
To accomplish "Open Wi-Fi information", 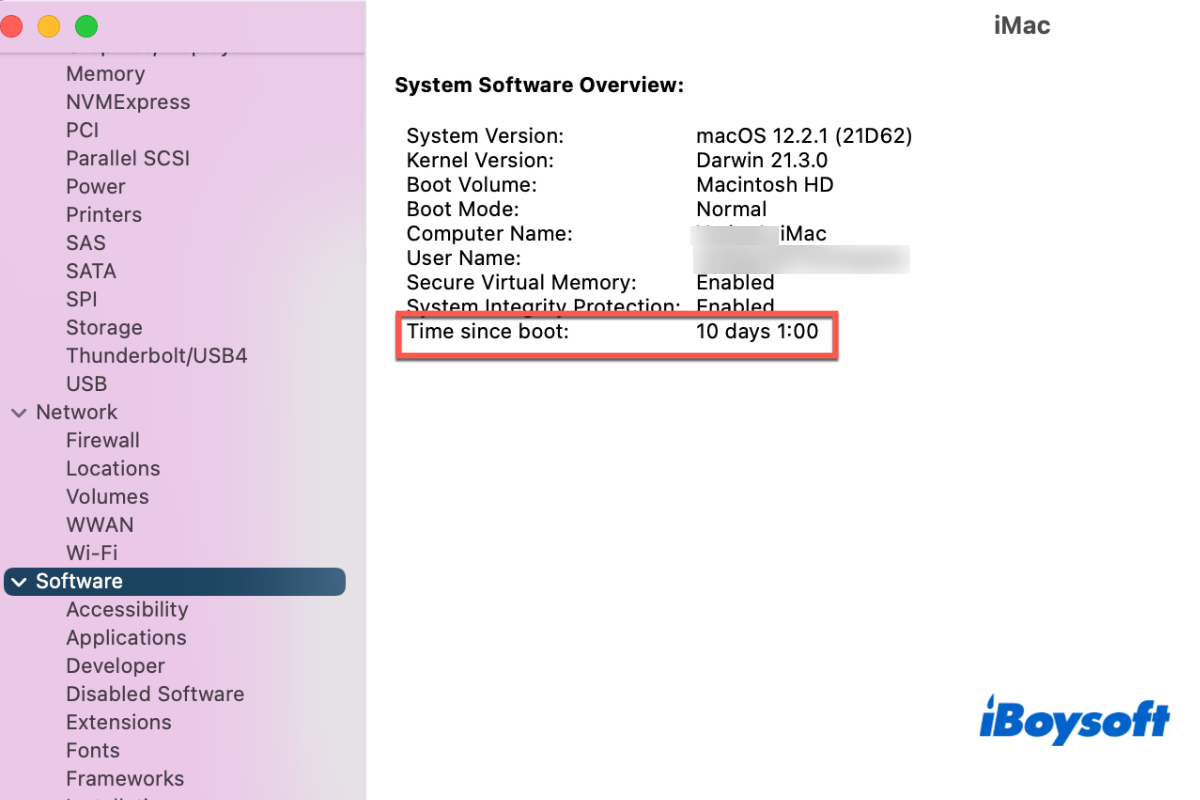I will click(92, 553).
